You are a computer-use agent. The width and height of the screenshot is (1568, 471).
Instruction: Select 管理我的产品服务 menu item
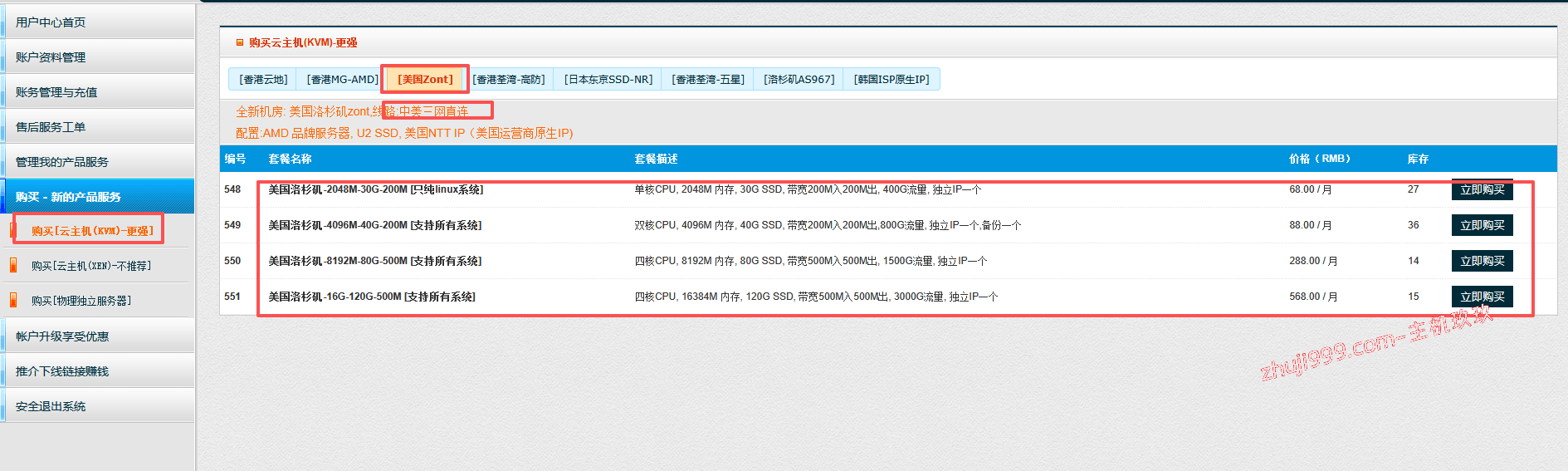62,162
